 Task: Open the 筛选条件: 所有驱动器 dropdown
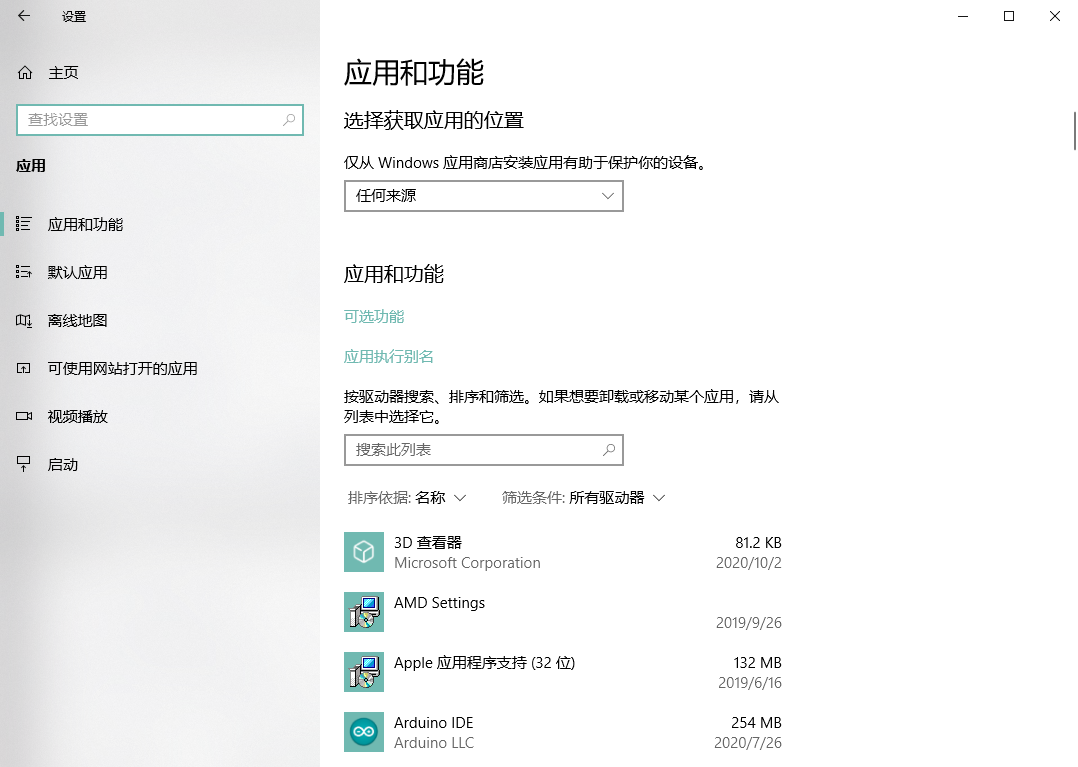[x=583, y=498]
